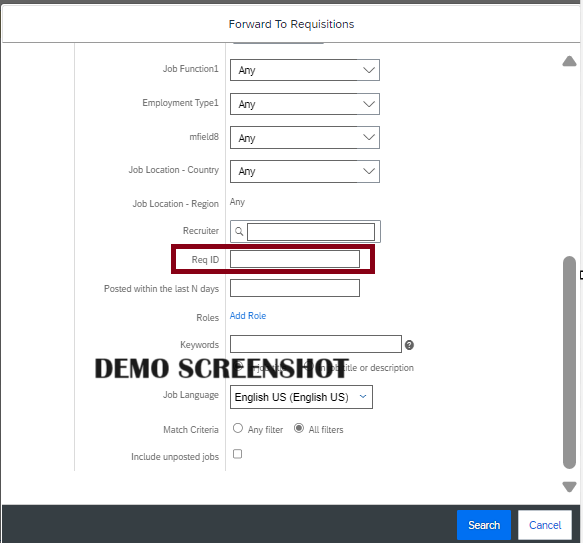Click the Search button
The image size is (583, 543).
click(x=484, y=525)
